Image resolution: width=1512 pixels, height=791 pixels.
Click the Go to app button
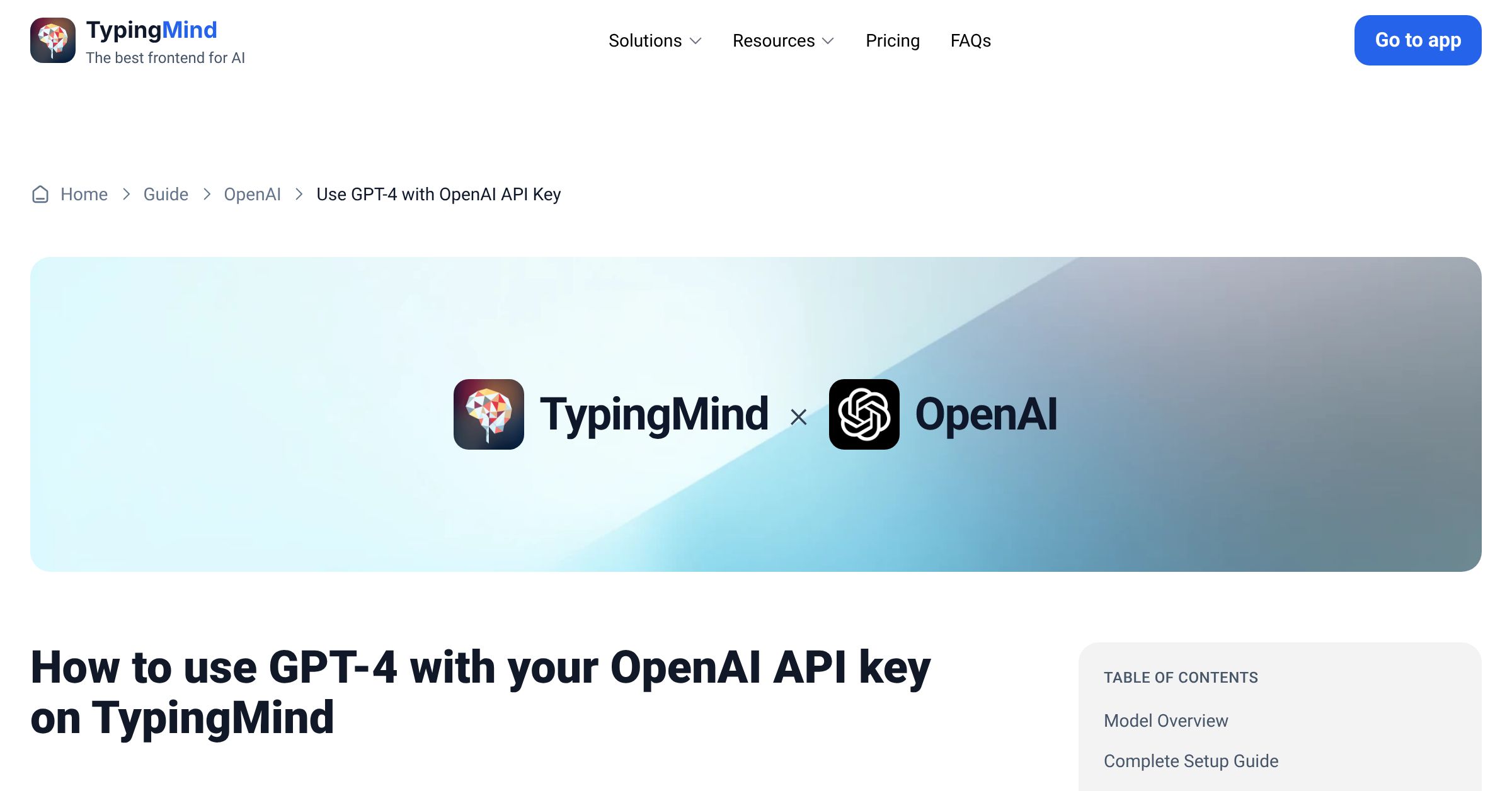tap(1418, 40)
